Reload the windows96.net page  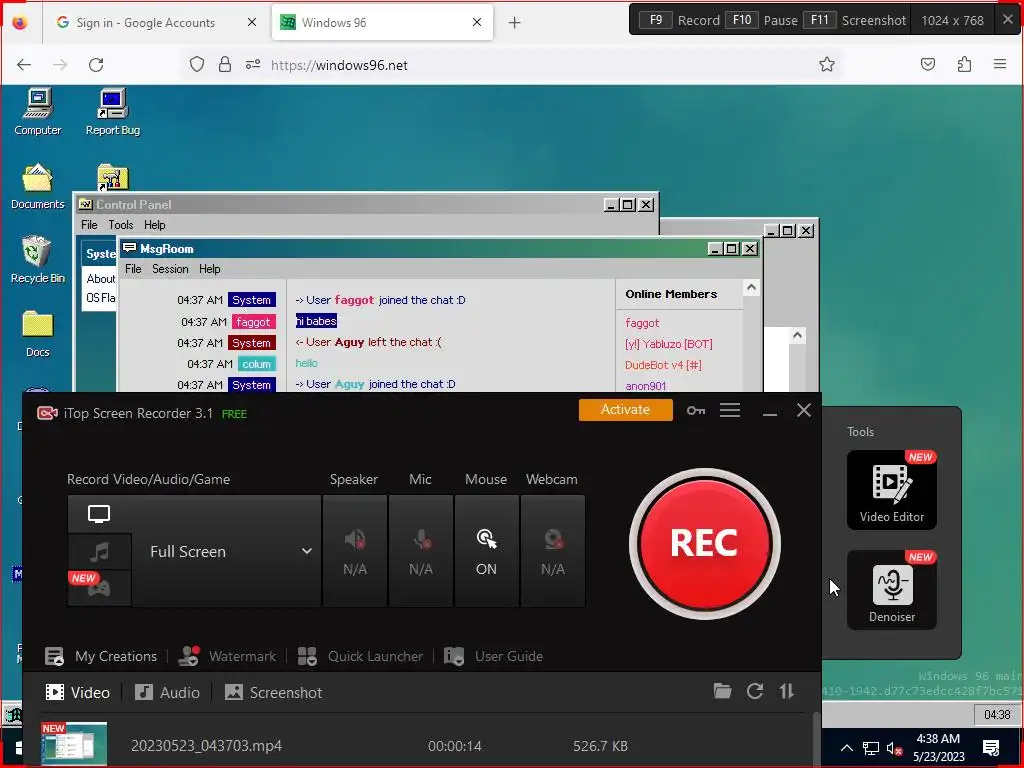pos(96,65)
